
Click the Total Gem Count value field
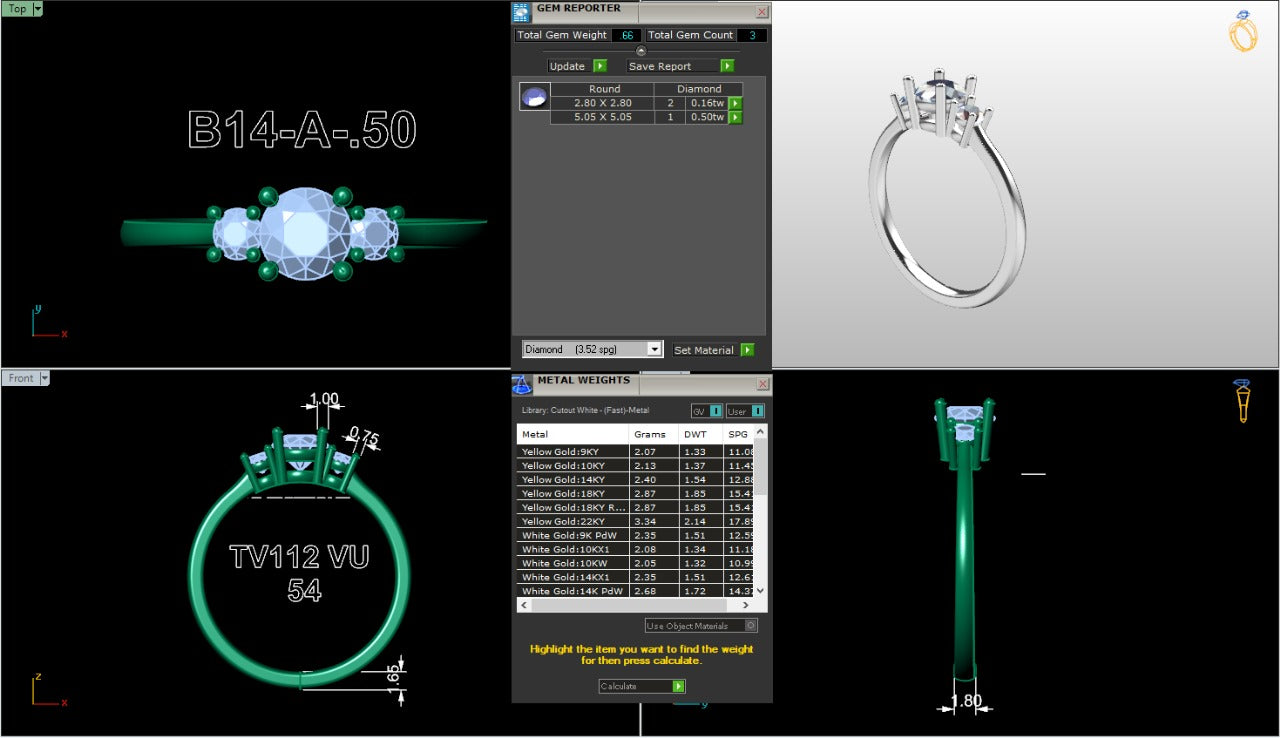coord(752,35)
